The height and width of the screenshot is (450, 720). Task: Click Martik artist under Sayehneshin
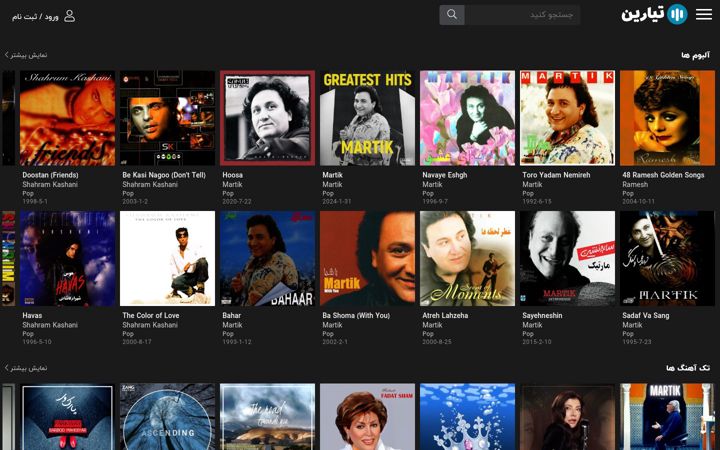532,325
